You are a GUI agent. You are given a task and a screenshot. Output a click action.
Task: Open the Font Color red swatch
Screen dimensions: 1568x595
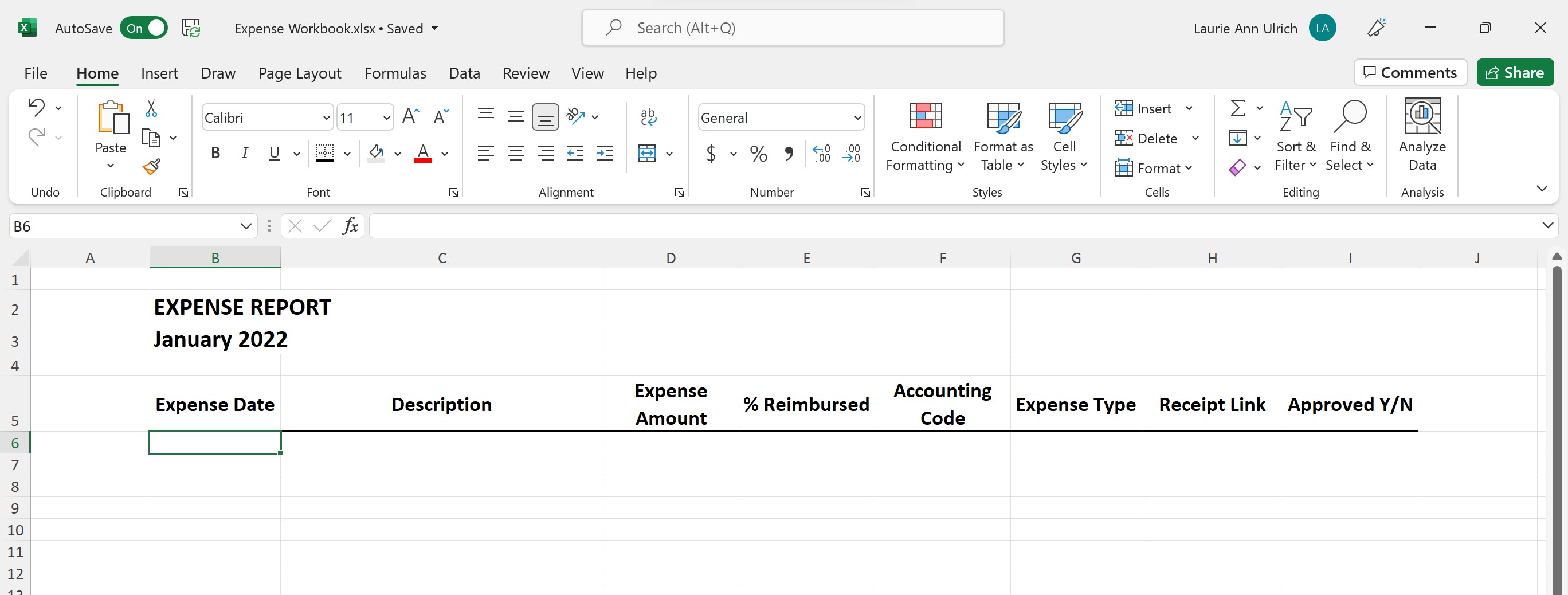(x=423, y=154)
